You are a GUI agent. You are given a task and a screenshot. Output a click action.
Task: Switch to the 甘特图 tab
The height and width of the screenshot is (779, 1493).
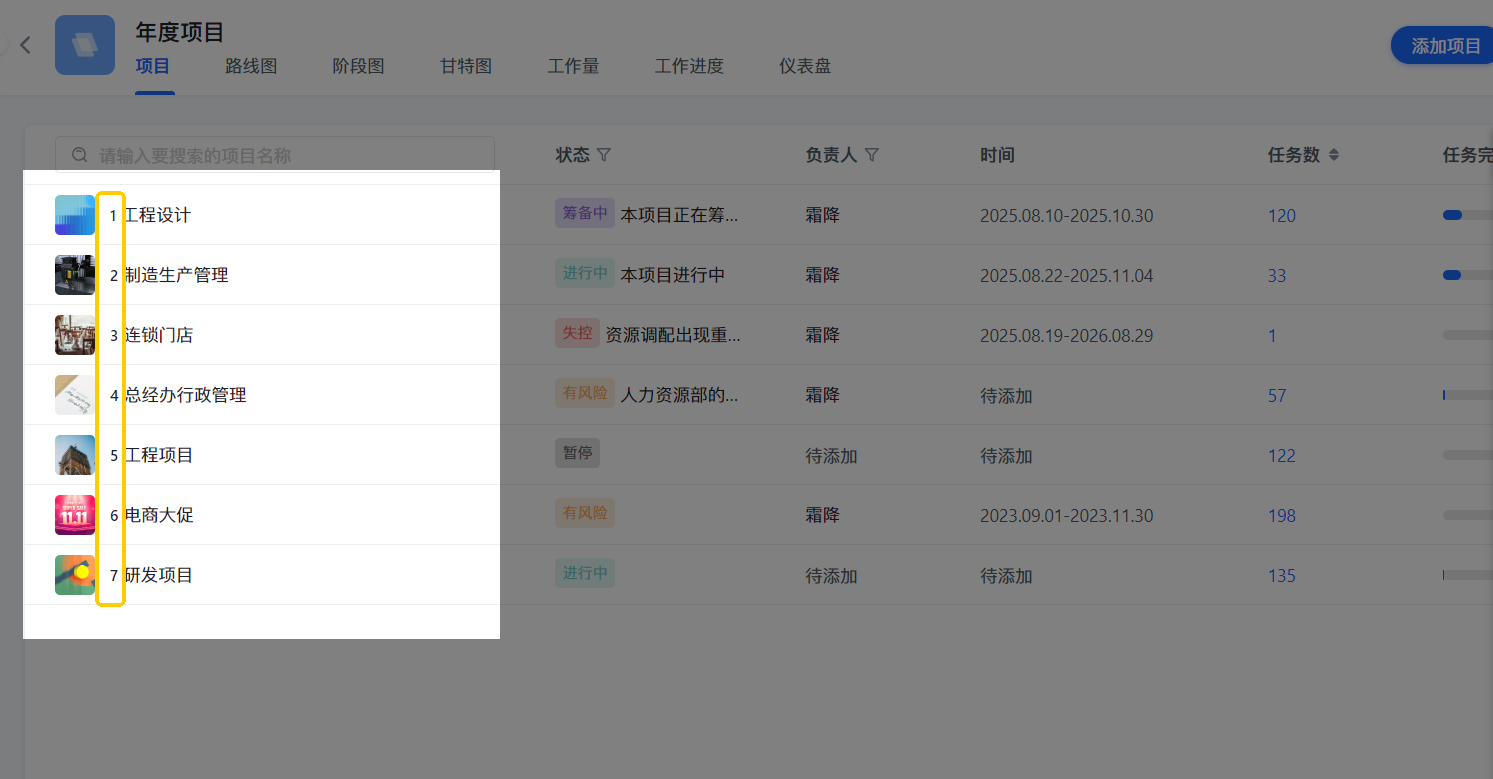point(464,66)
